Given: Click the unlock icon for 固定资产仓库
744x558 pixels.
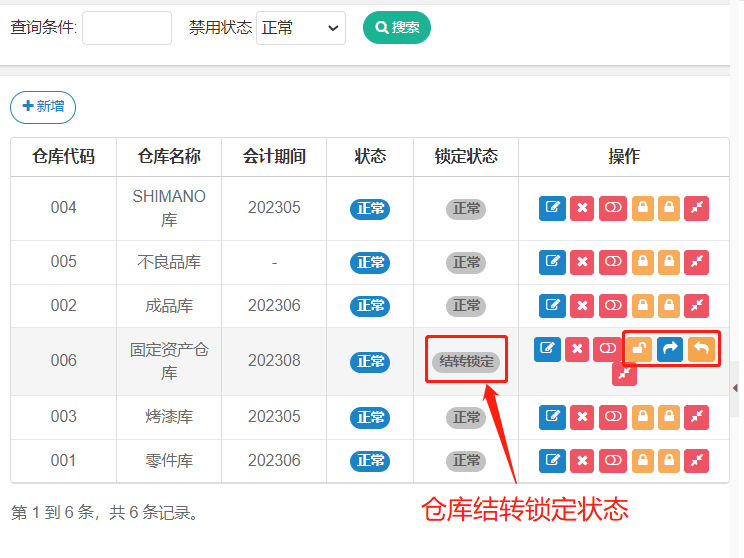Looking at the screenshot, I should click(638, 348).
